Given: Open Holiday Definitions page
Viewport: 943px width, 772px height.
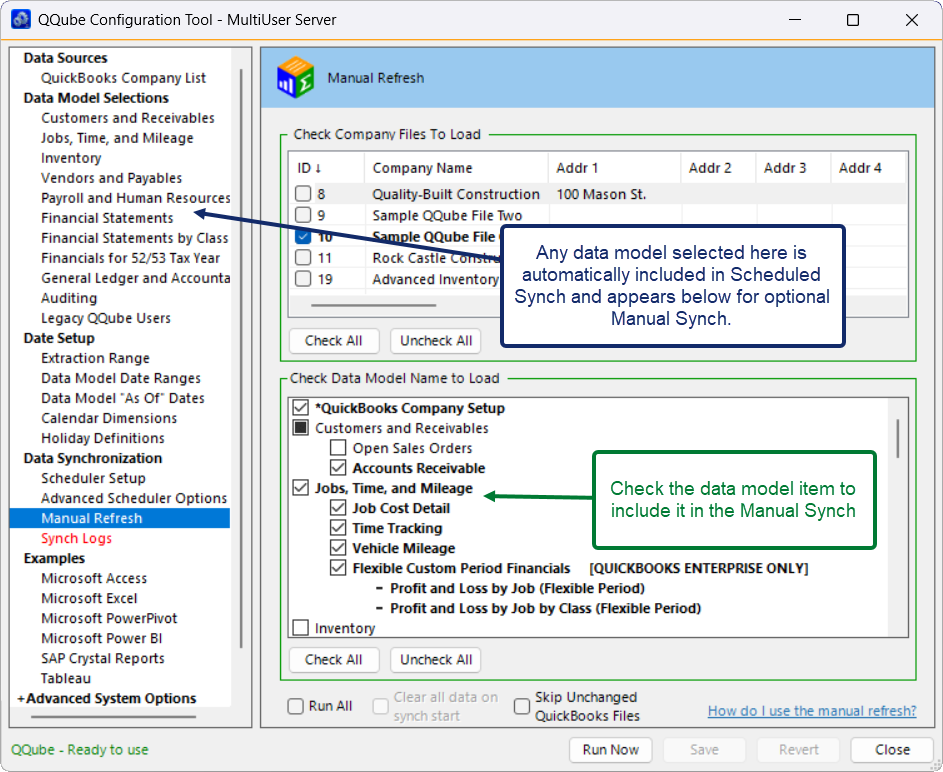Looking at the screenshot, I should pyautogui.click(x=103, y=438).
